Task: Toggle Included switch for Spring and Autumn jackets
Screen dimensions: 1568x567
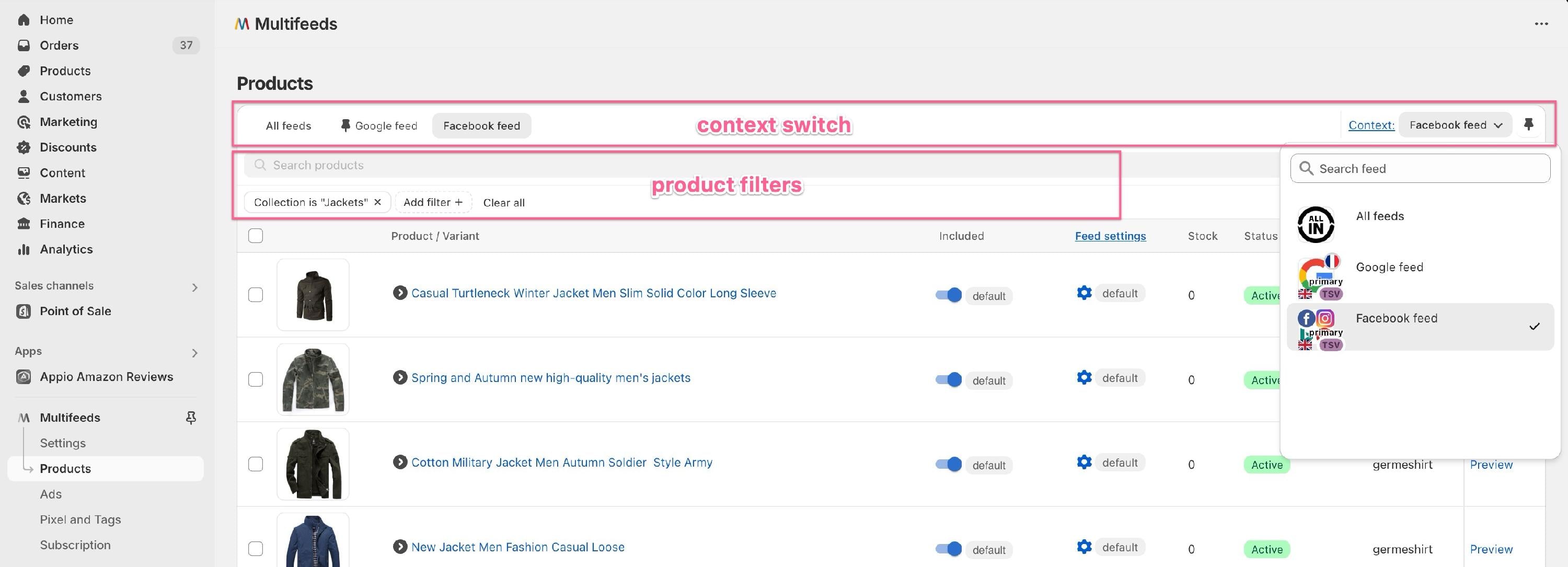Action: [948, 379]
